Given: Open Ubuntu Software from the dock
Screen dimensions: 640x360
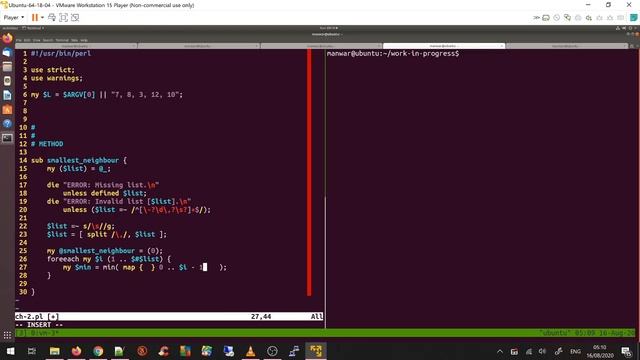Looking at the screenshot, I should [7, 109].
